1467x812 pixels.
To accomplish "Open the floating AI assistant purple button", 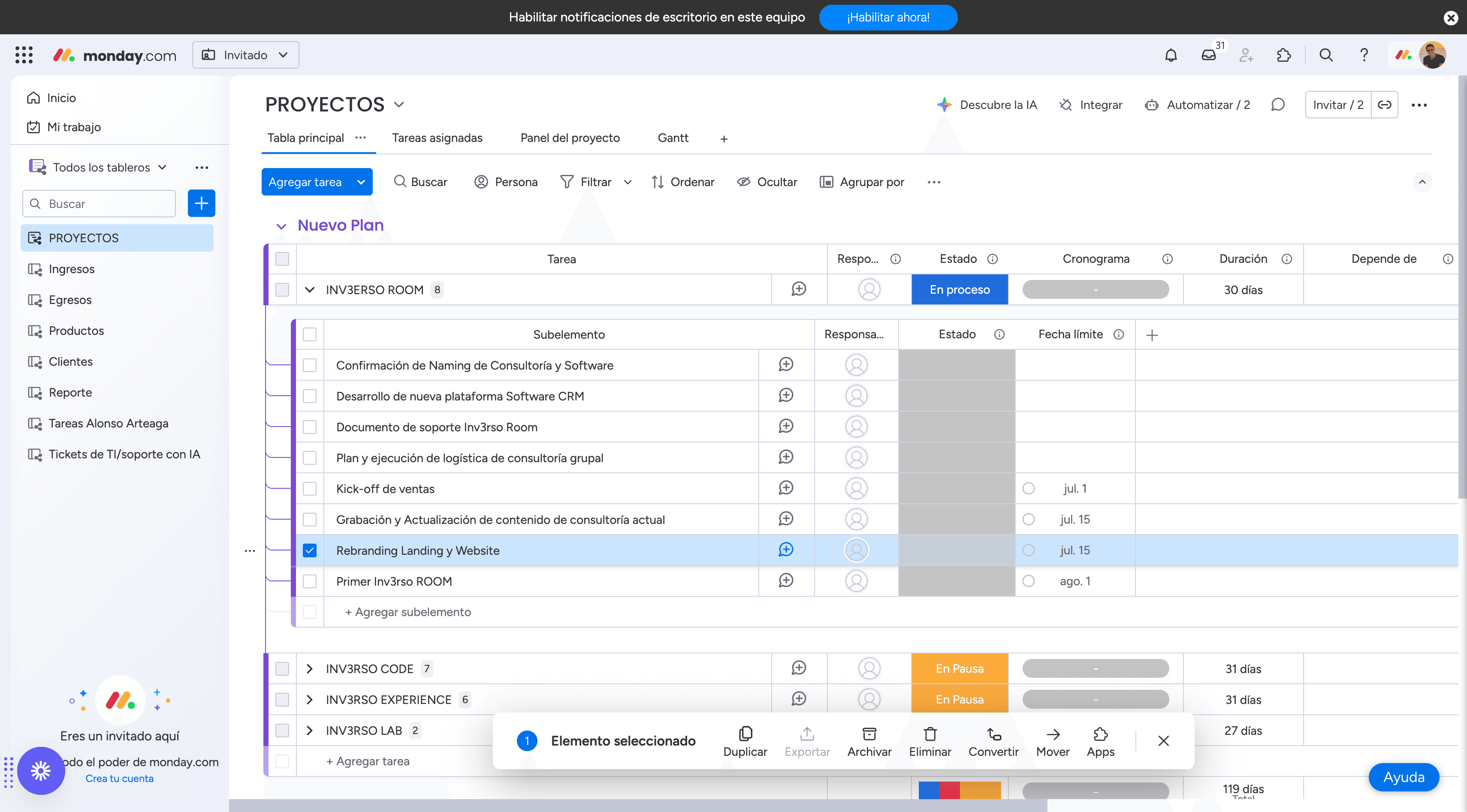I will click(41, 770).
